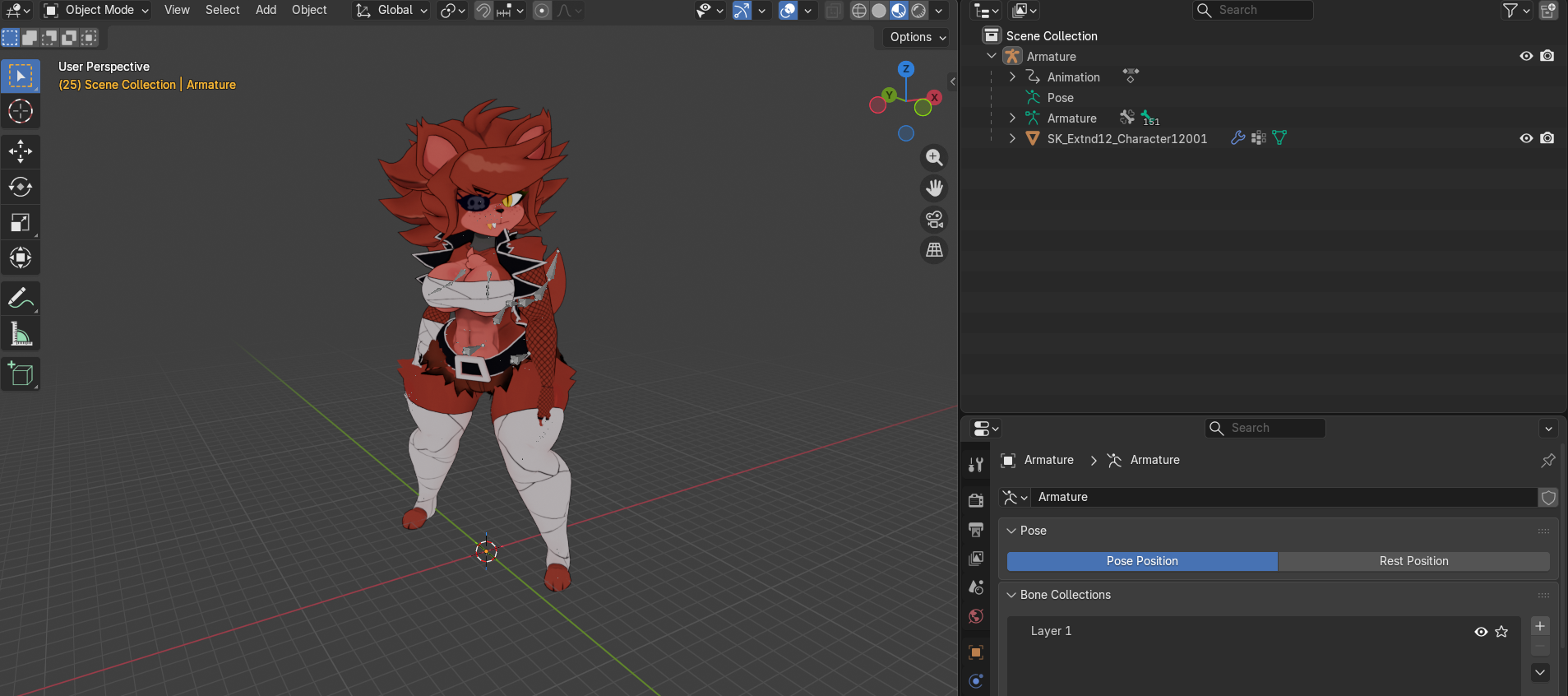Open the Add menu
The height and width of the screenshot is (696, 1568).
click(266, 10)
